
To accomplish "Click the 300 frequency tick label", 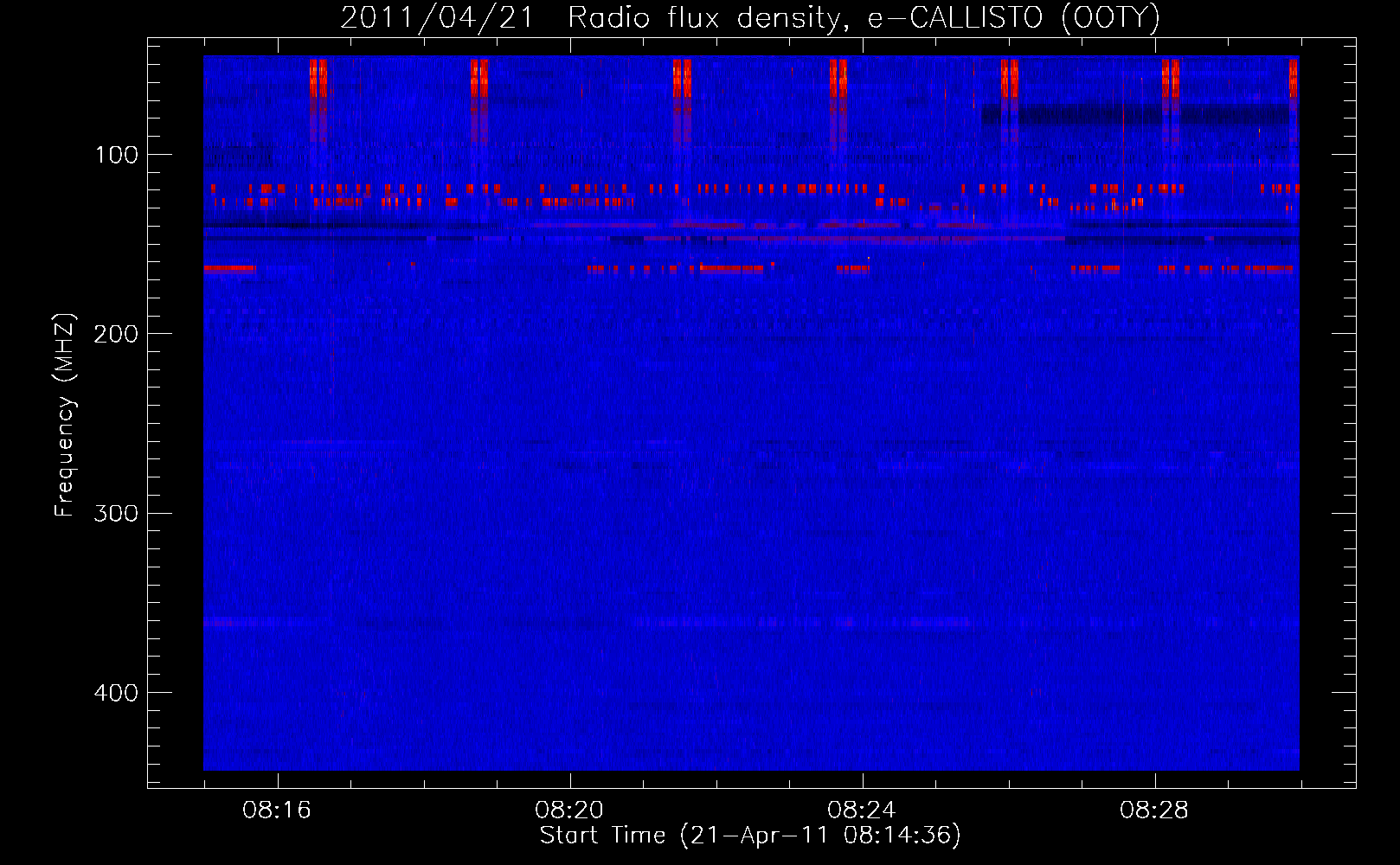I will click(116, 513).
